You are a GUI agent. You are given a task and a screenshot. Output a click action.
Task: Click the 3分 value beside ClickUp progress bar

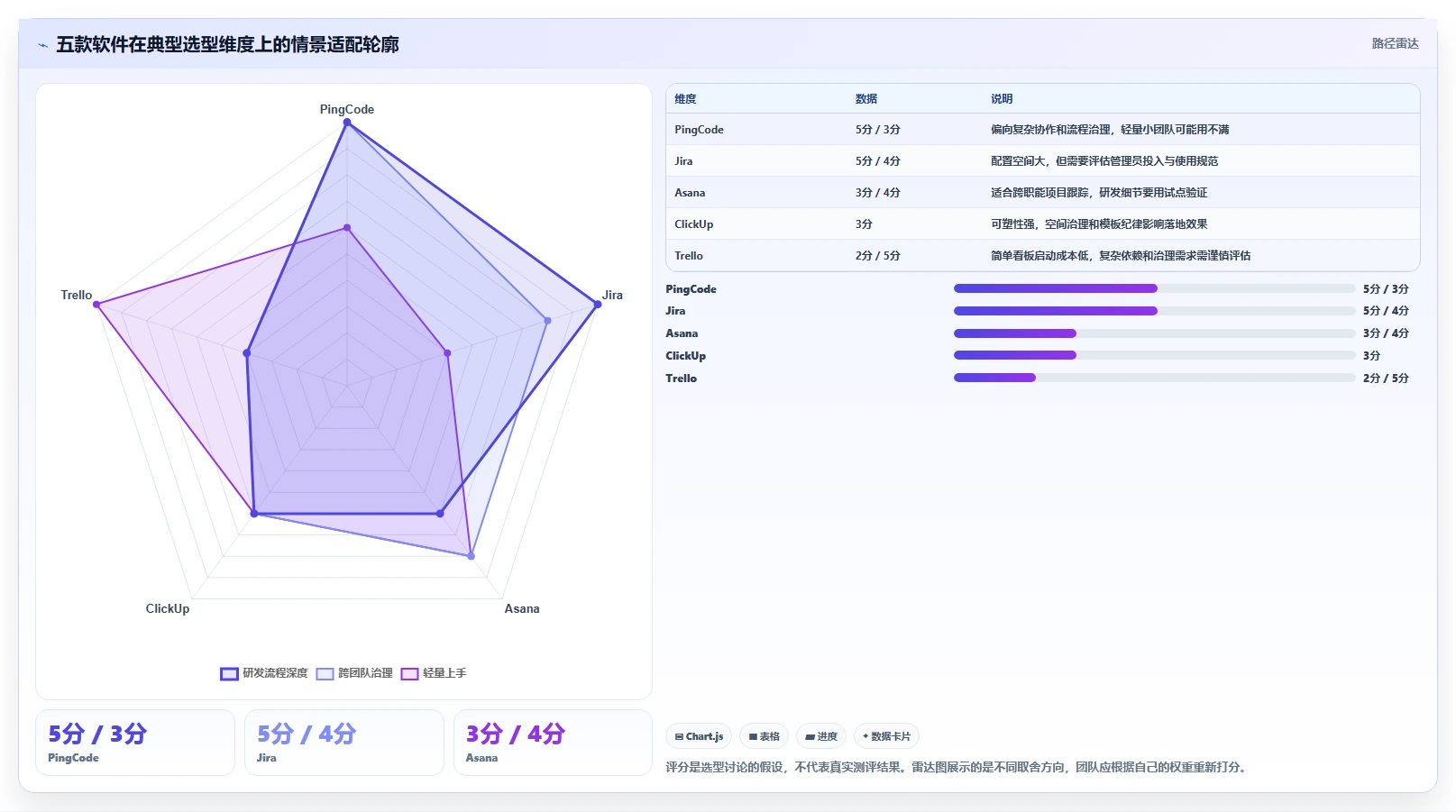pyautogui.click(x=1371, y=356)
